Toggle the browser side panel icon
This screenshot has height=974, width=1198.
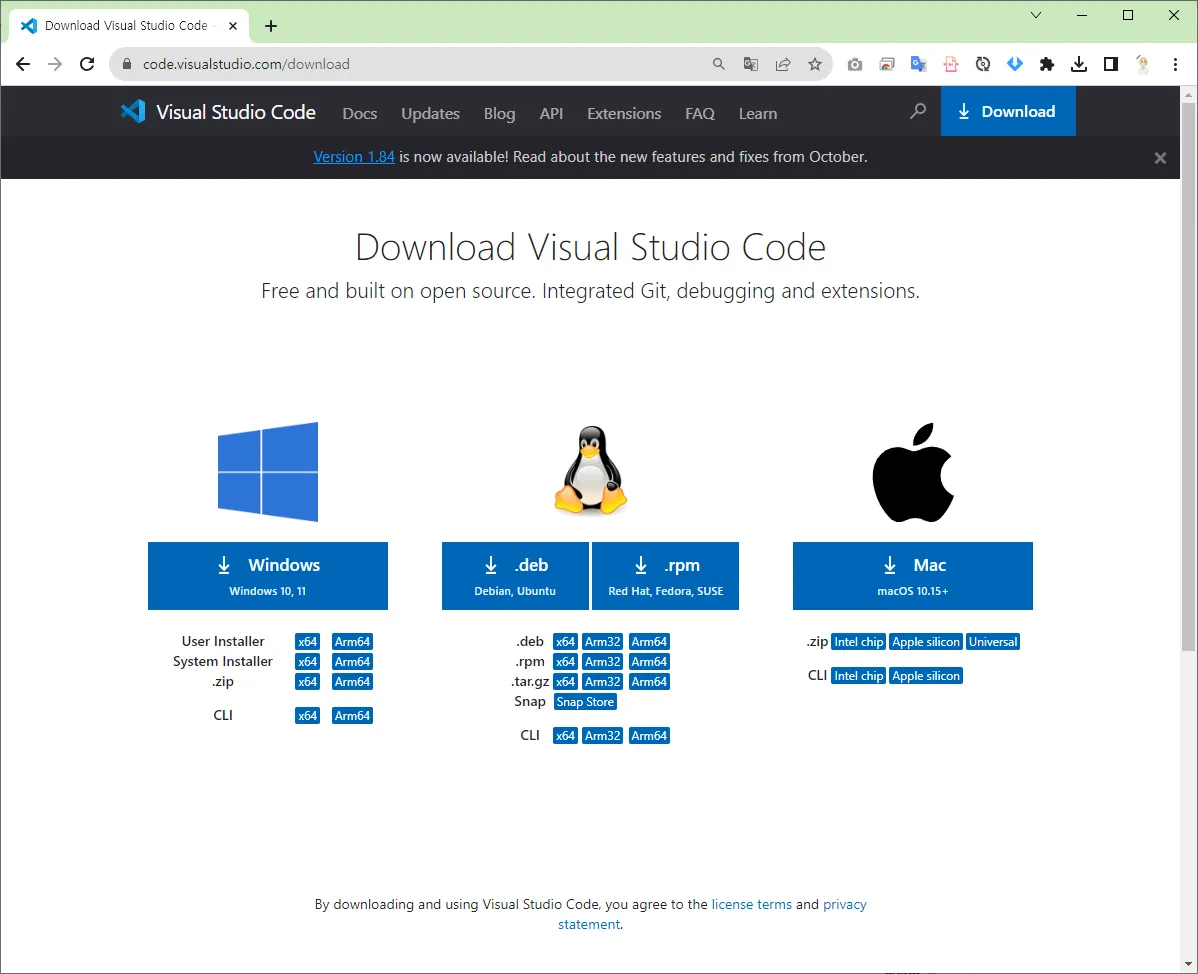(x=1111, y=64)
